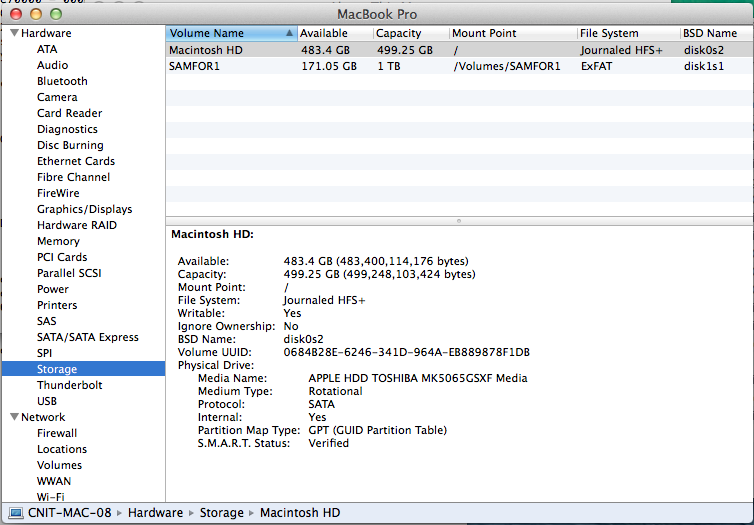Zoom the window with green button
Viewport: 754px width, 525px height.
pyautogui.click(x=56, y=14)
